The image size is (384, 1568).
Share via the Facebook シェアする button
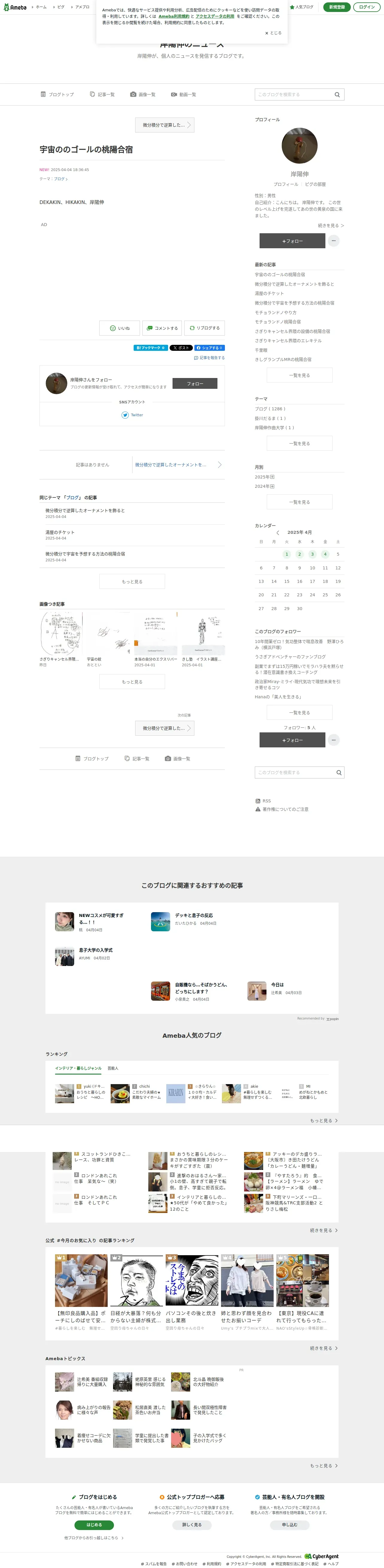[x=209, y=348]
